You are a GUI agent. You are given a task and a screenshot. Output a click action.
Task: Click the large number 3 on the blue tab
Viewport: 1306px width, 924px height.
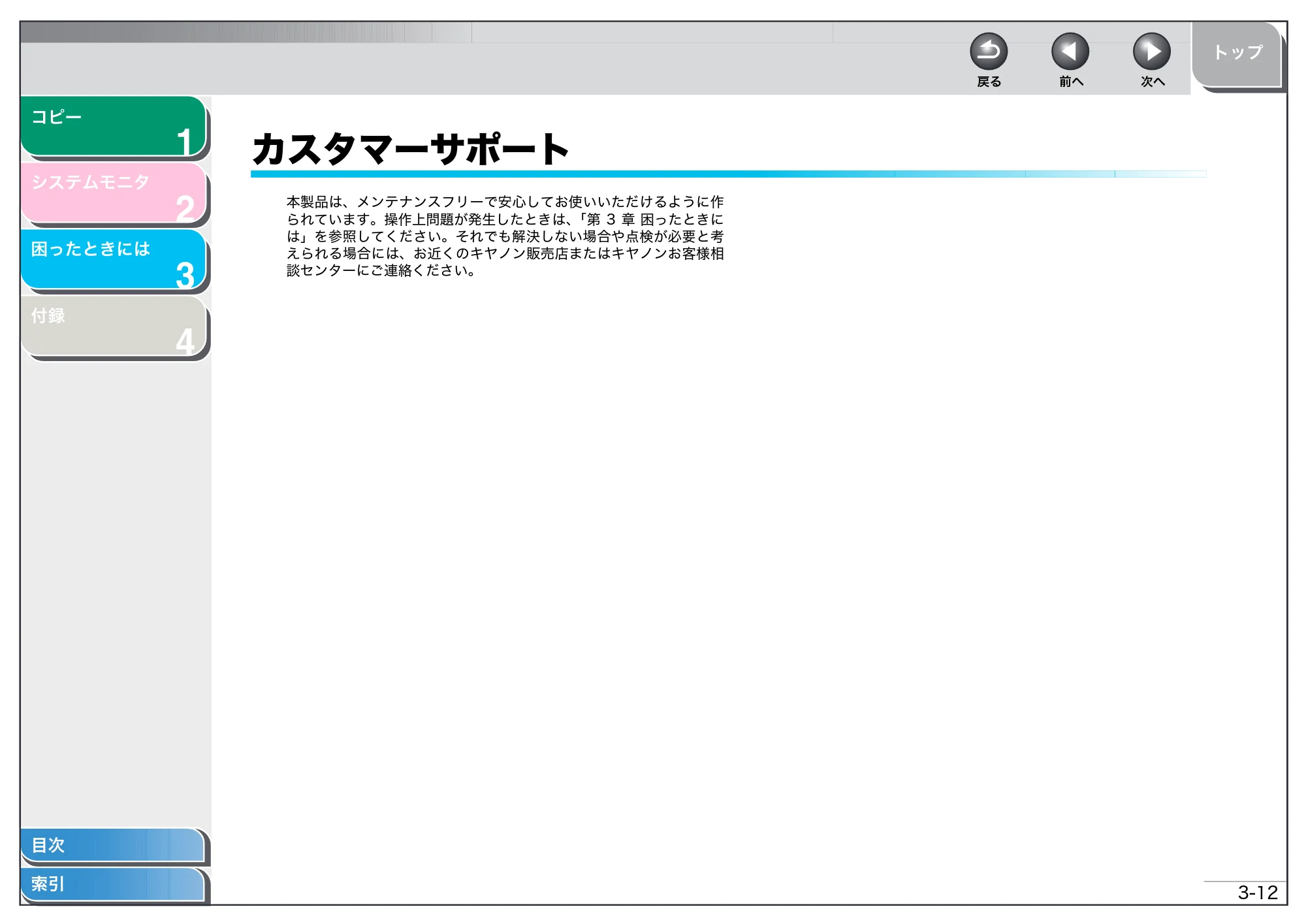click(185, 274)
